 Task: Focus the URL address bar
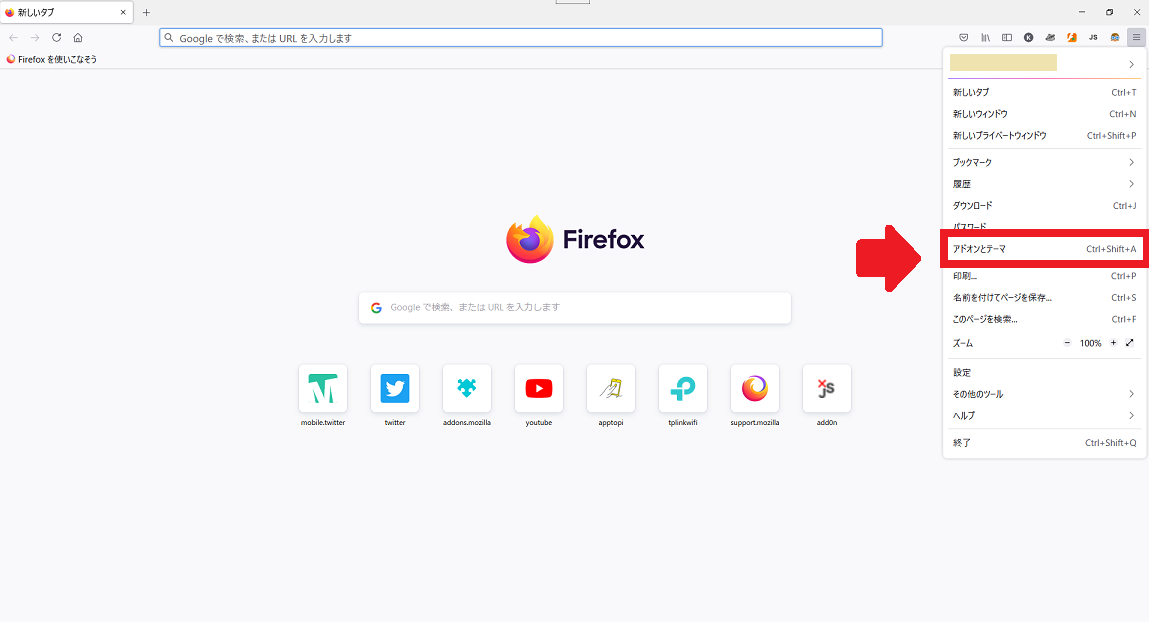pos(521,37)
